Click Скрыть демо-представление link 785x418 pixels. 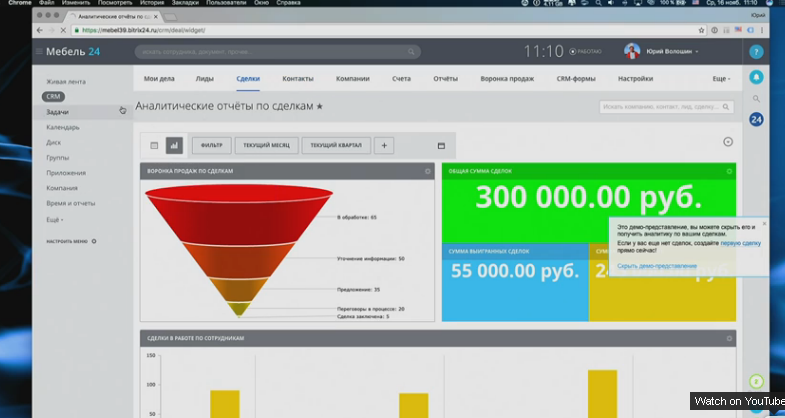click(657, 266)
